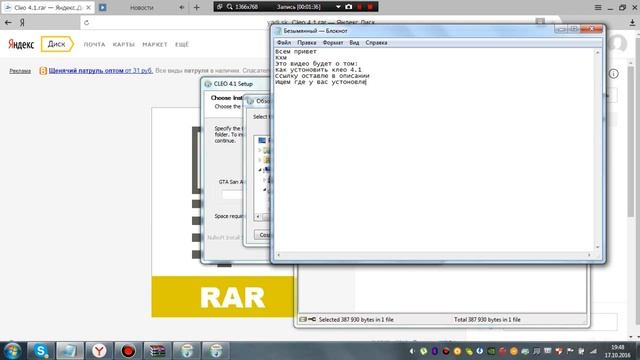Open the recorder panel dropdown arrow

click(338, 7)
